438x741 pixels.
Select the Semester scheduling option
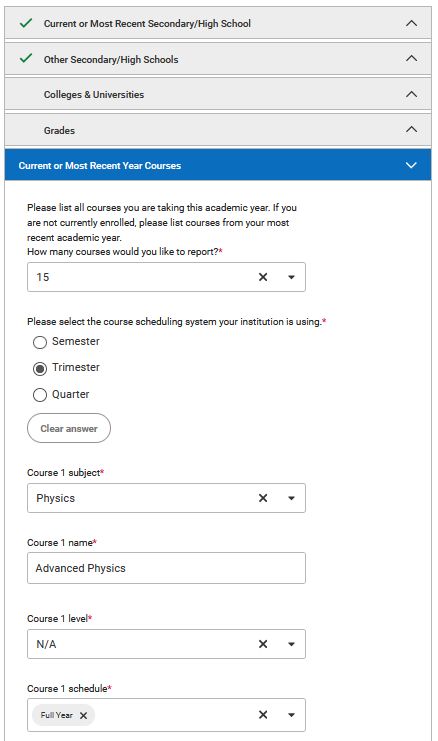(x=40, y=342)
